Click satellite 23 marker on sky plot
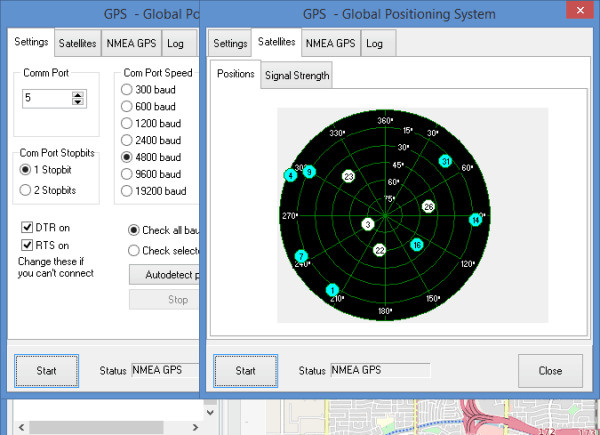Viewport: 600px width, 435px height. click(348, 176)
